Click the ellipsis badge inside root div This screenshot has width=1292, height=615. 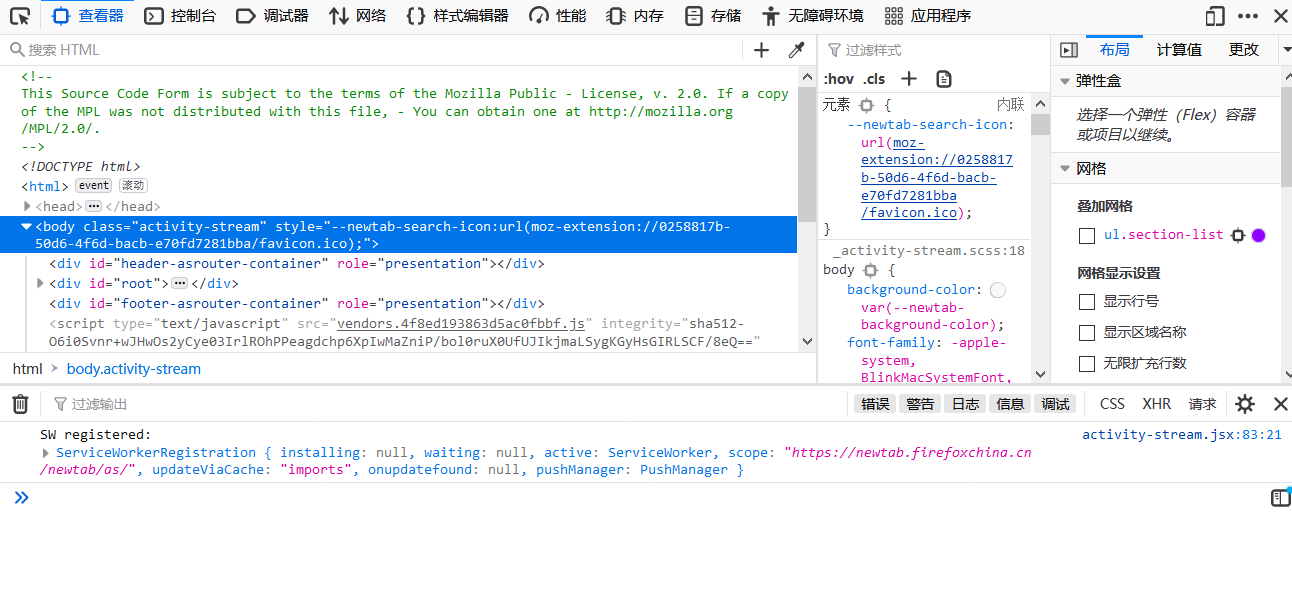pos(180,283)
